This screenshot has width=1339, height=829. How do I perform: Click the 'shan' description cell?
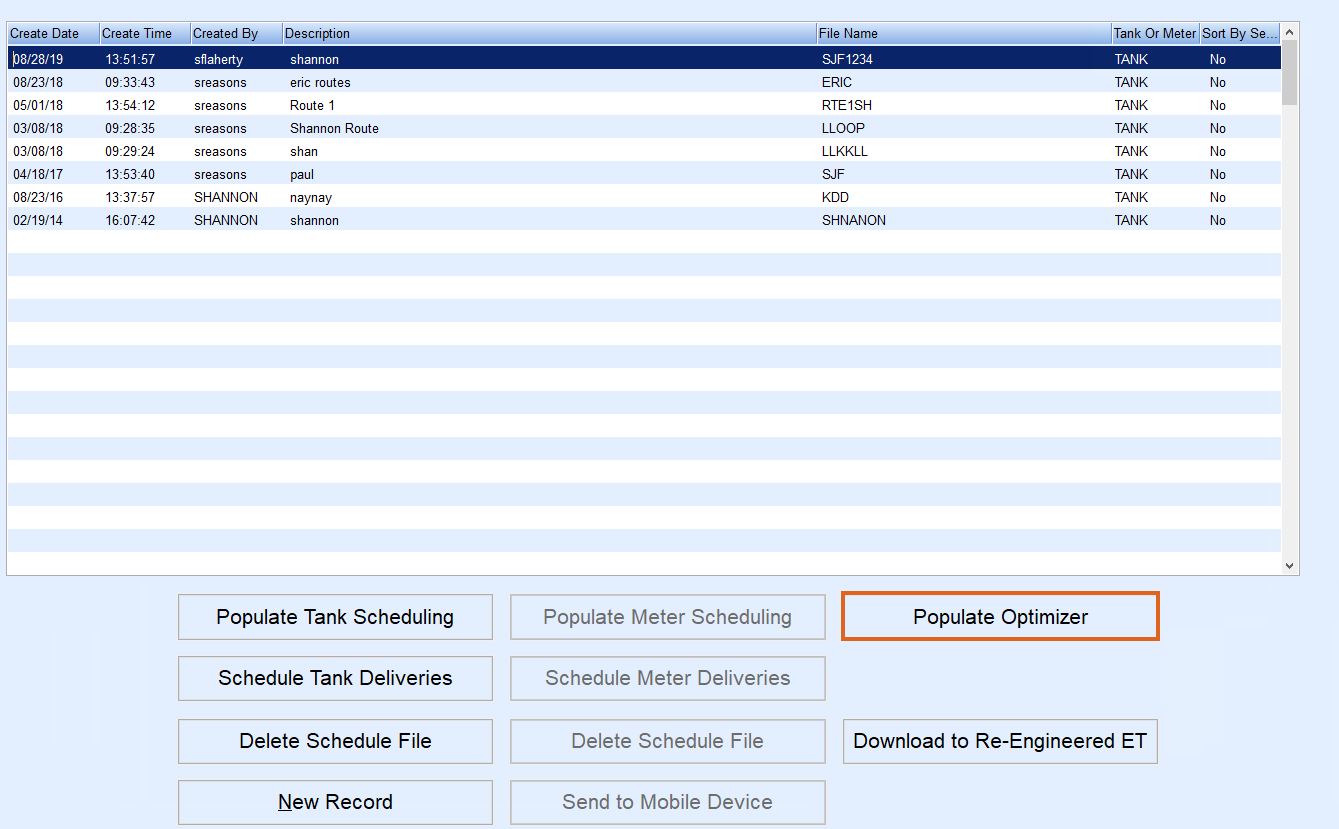[304, 151]
